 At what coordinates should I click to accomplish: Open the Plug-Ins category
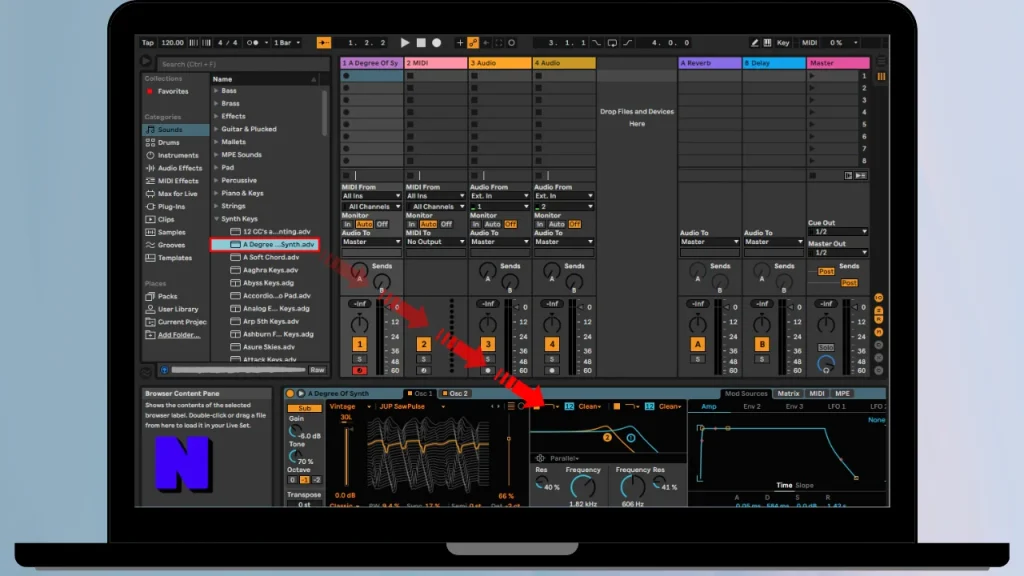[171, 207]
